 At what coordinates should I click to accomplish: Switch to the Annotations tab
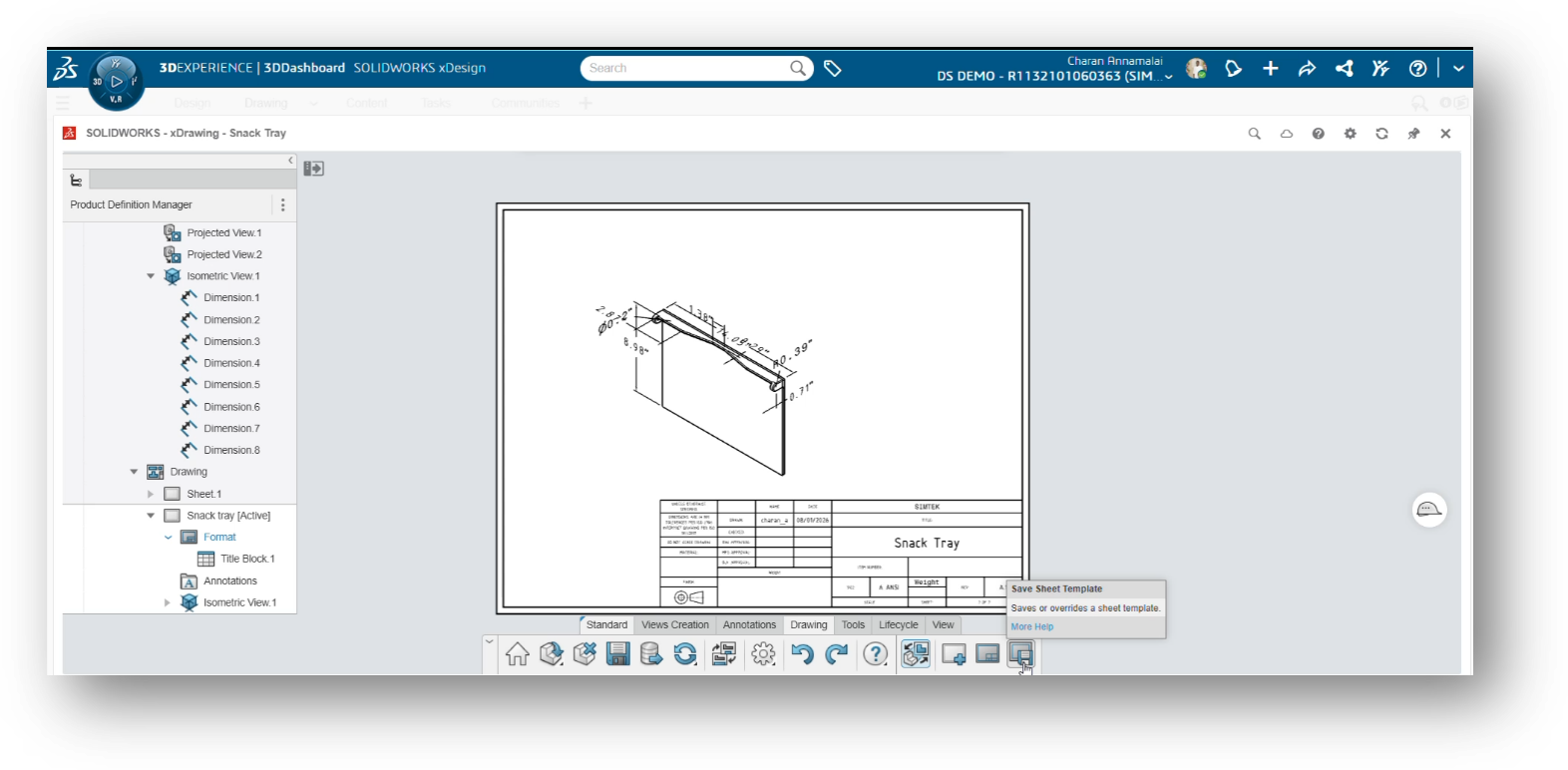(749, 625)
